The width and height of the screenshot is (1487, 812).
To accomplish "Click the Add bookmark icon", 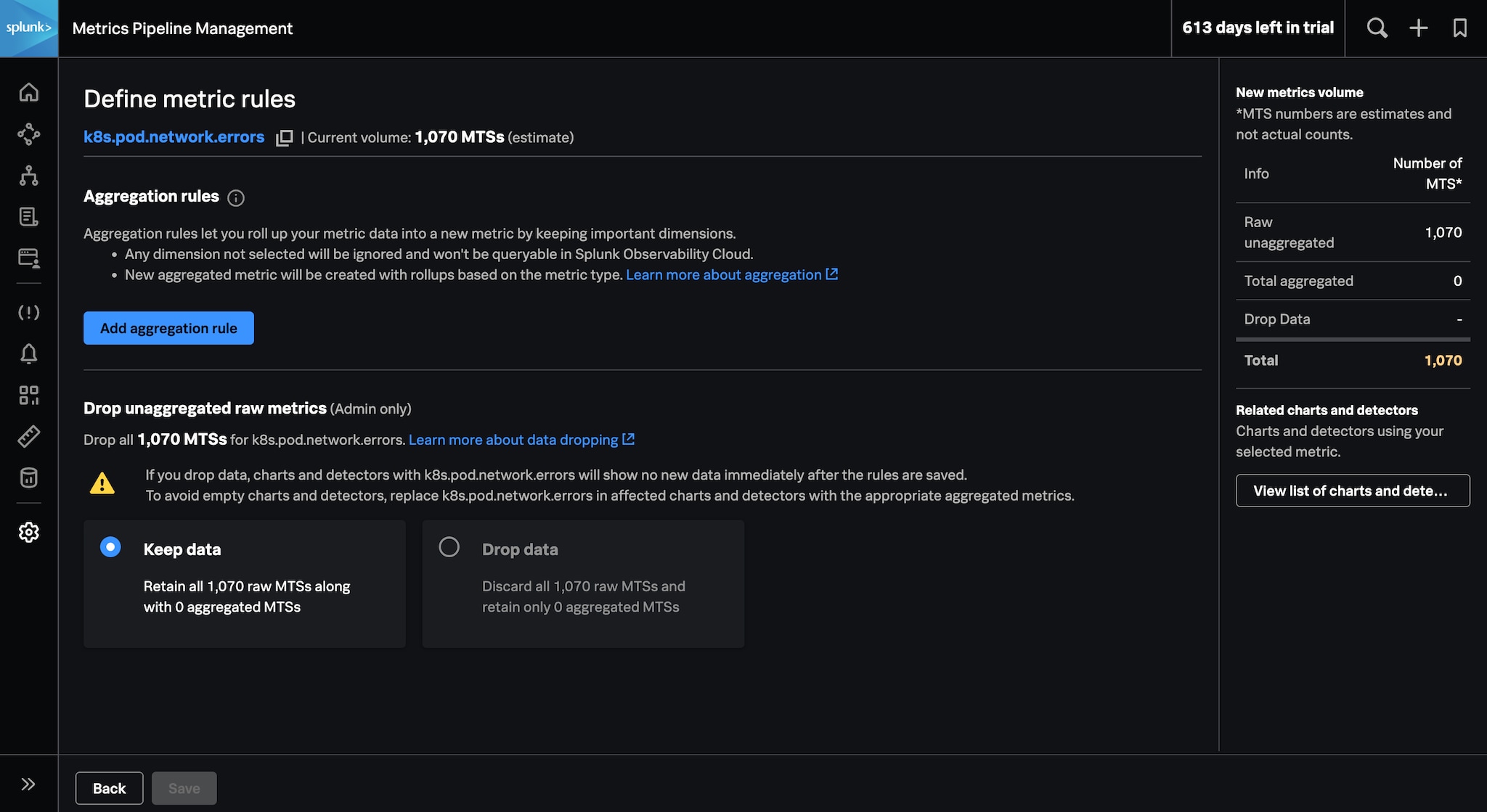I will tap(1459, 28).
